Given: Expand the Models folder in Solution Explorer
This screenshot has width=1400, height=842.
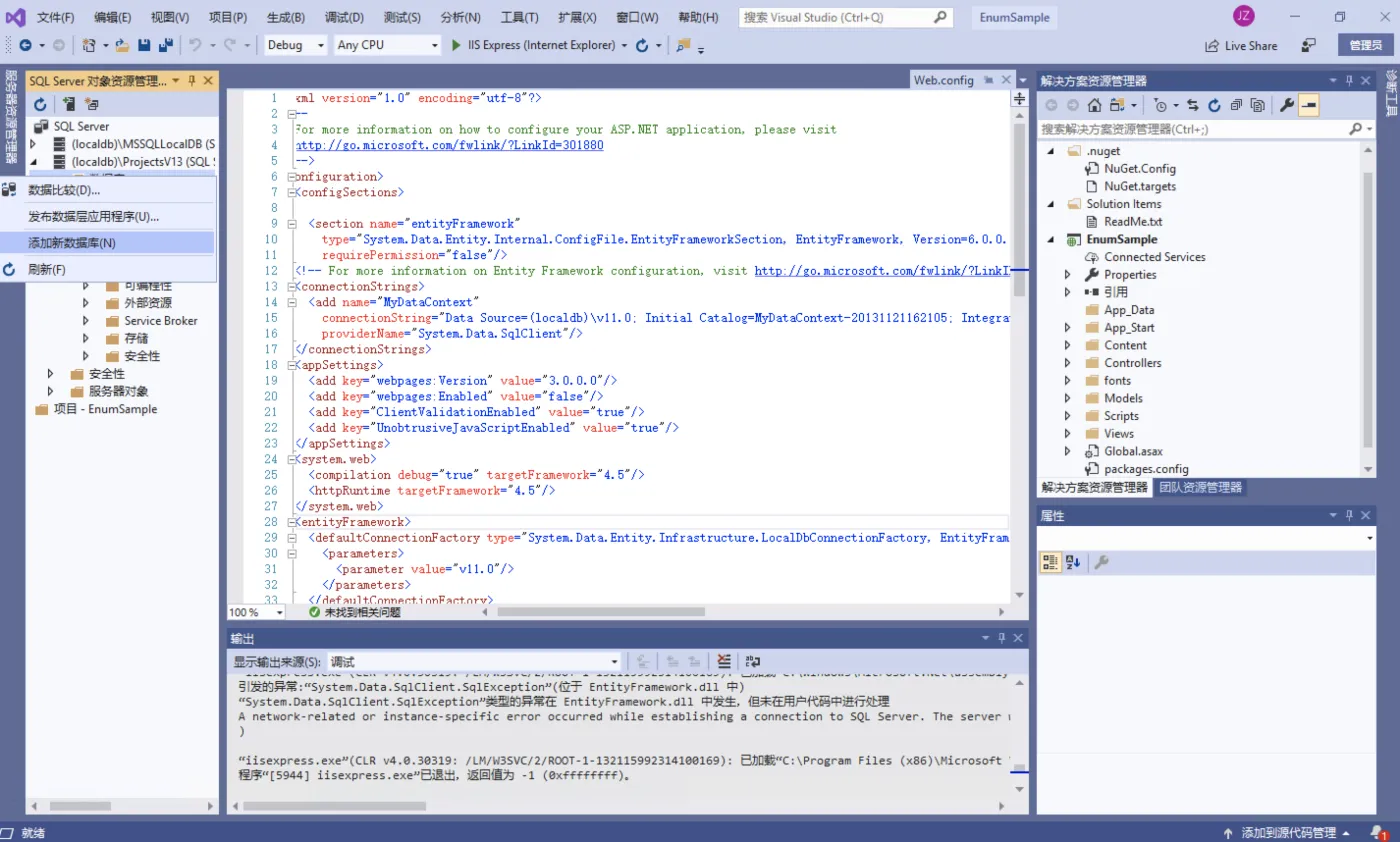Looking at the screenshot, I should pos(1067,398).
